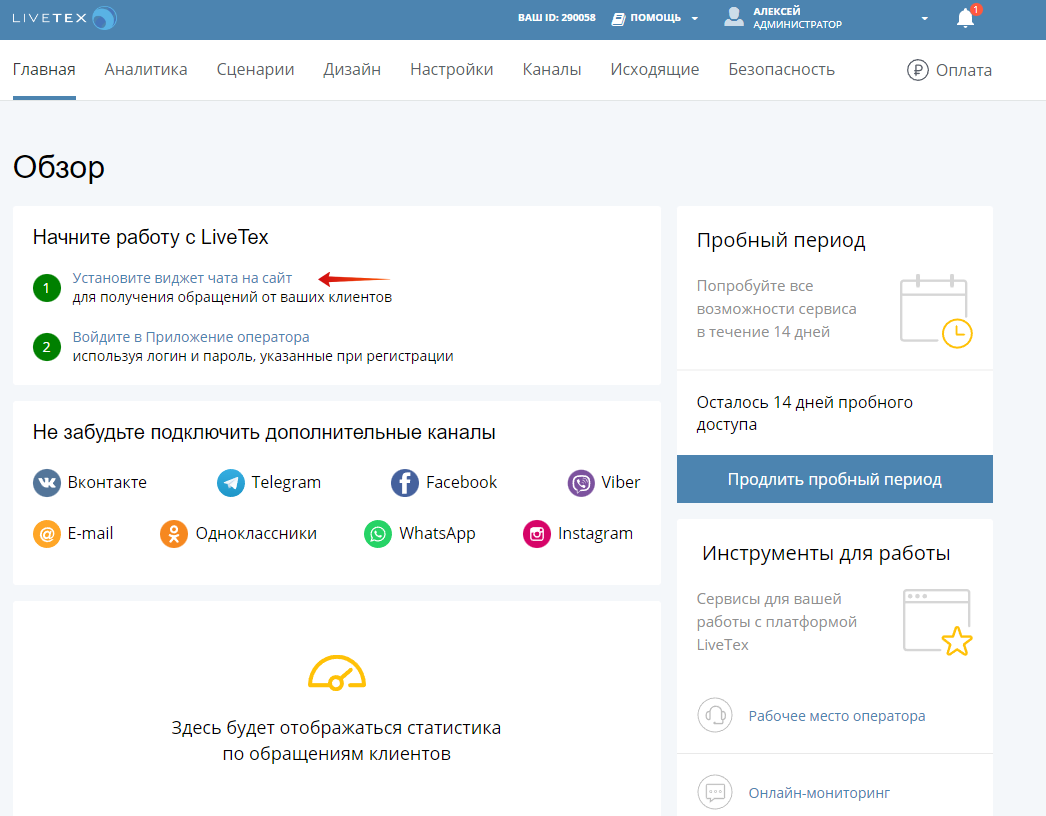Viewport: 1046px width, 816px height.
Task: Click the ruble payment icon
Action: coord(917,69)
